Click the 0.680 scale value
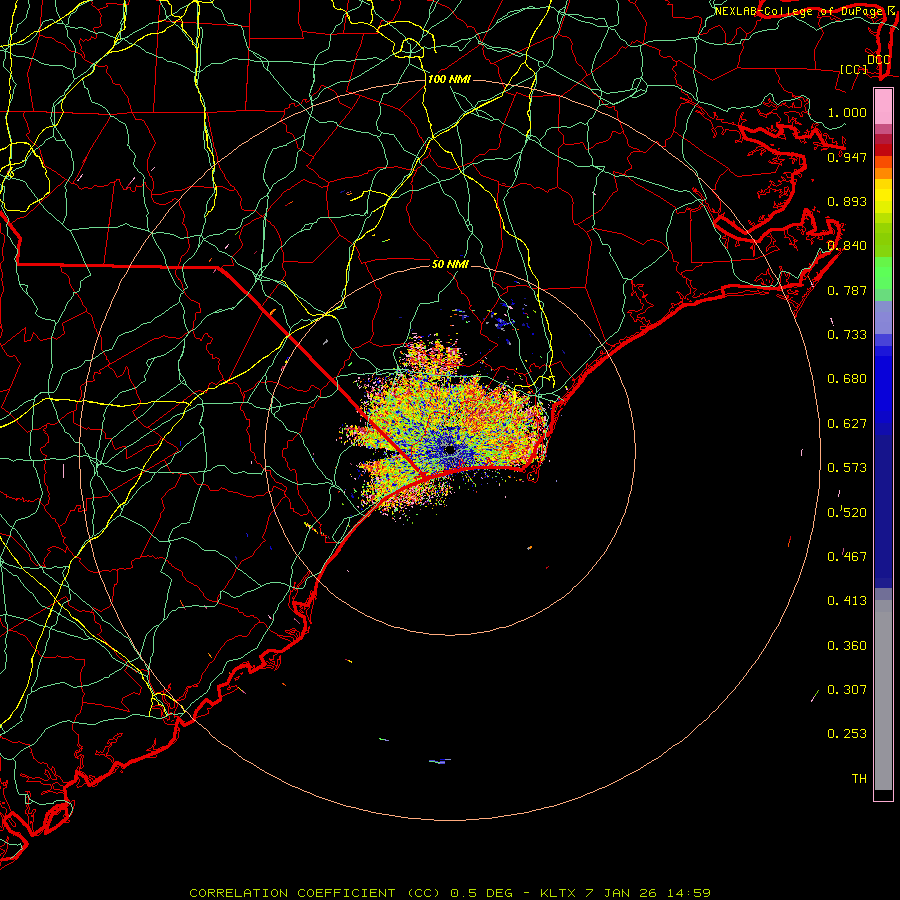900x900 pixels. (x=847, y=379)
